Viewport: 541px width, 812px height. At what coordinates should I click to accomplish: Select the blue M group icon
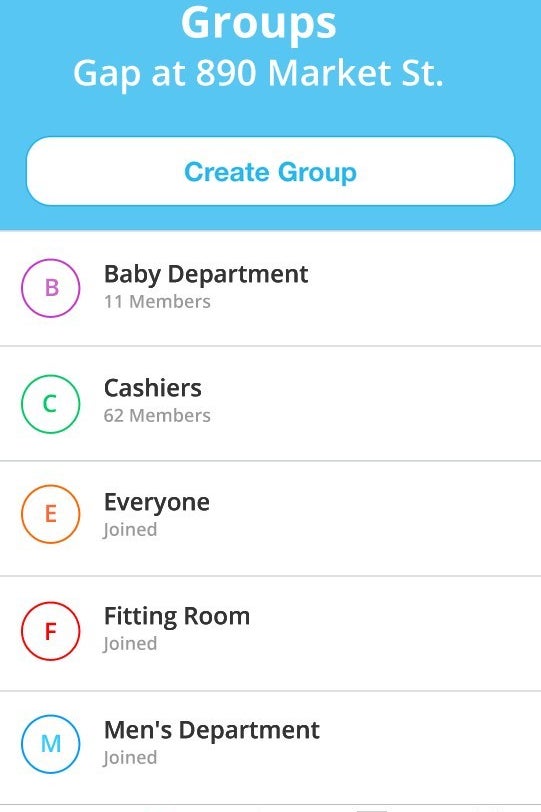click(51, 744)
